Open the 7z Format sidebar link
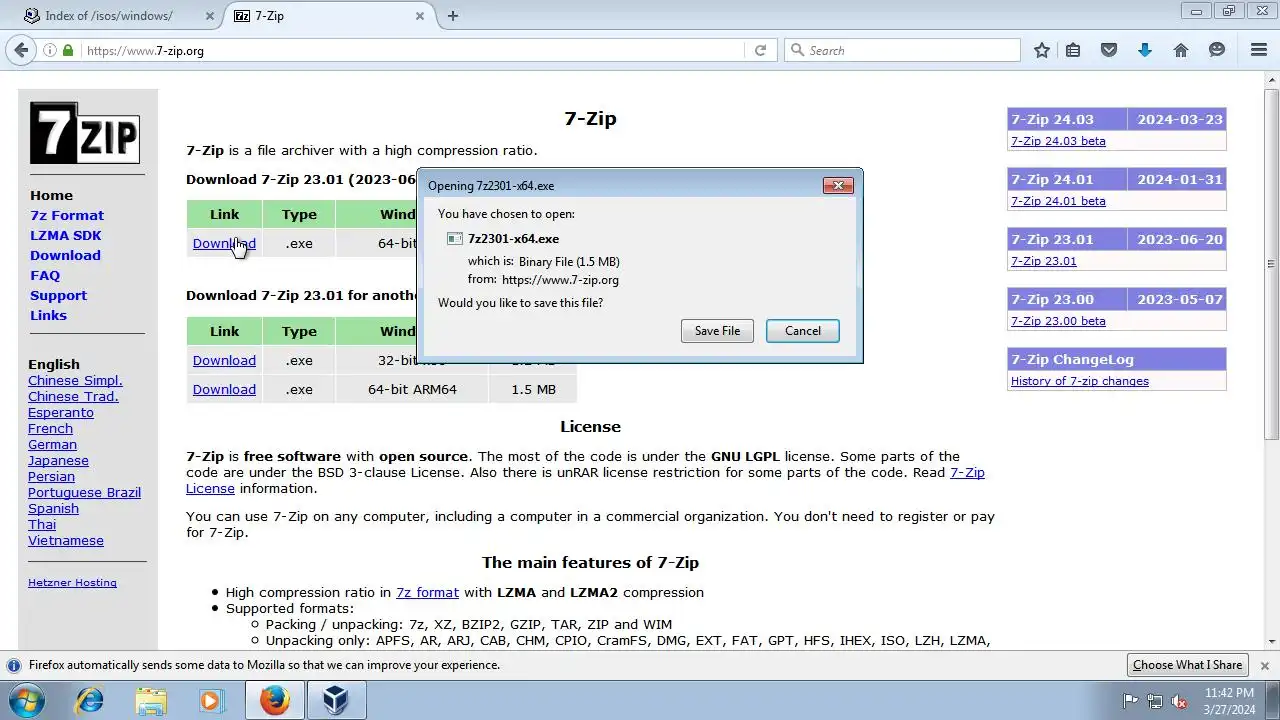The width and height of the screenshot is (1280, 720). (67, 215)
